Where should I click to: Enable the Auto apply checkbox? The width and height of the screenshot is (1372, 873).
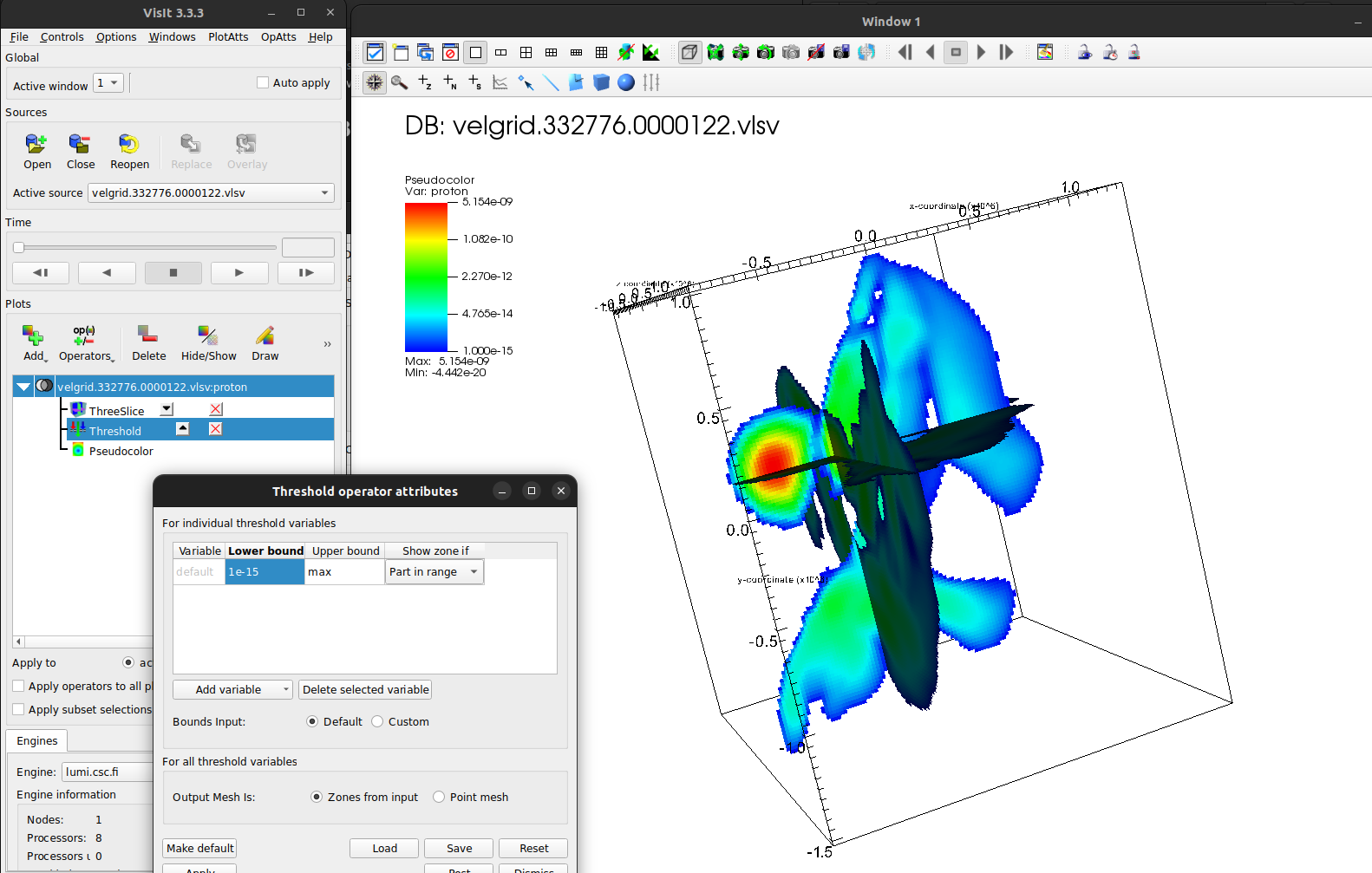click(263, 83)
